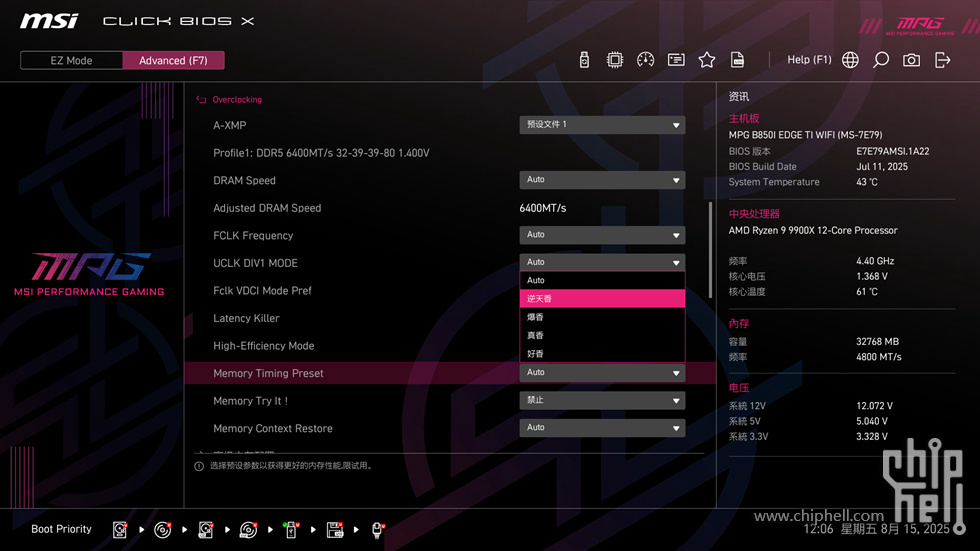
Task: Open Favorites via the star icon
Action: point(707,60)
